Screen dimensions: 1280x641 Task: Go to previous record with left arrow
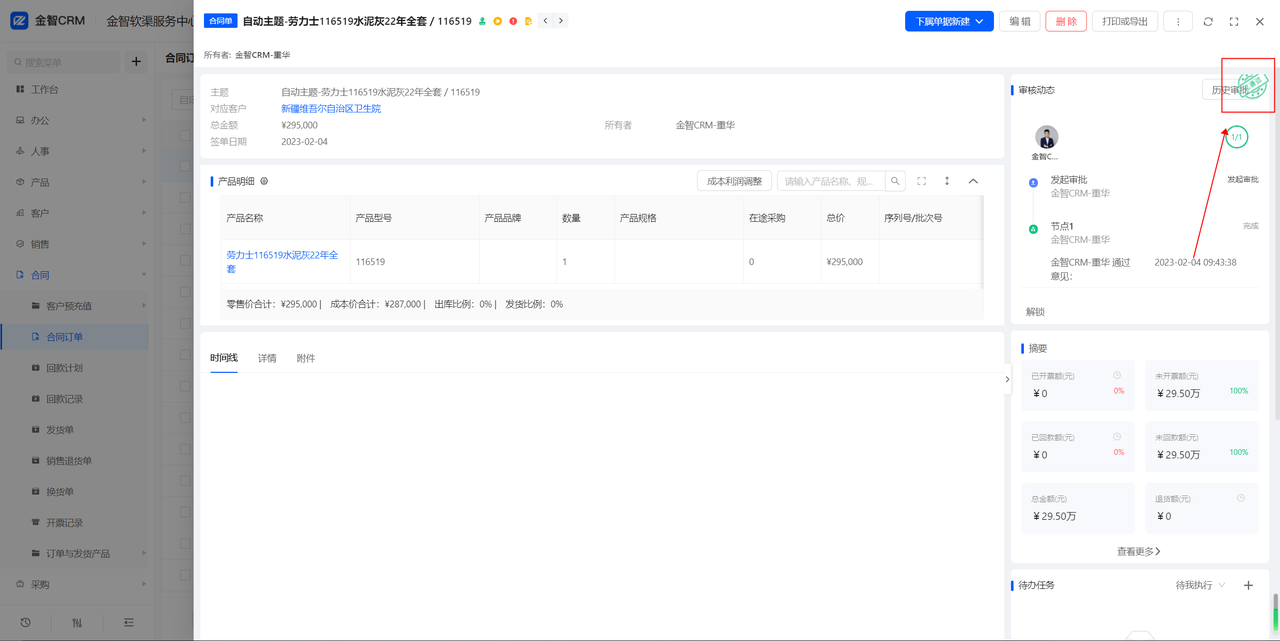coord(545,21)
